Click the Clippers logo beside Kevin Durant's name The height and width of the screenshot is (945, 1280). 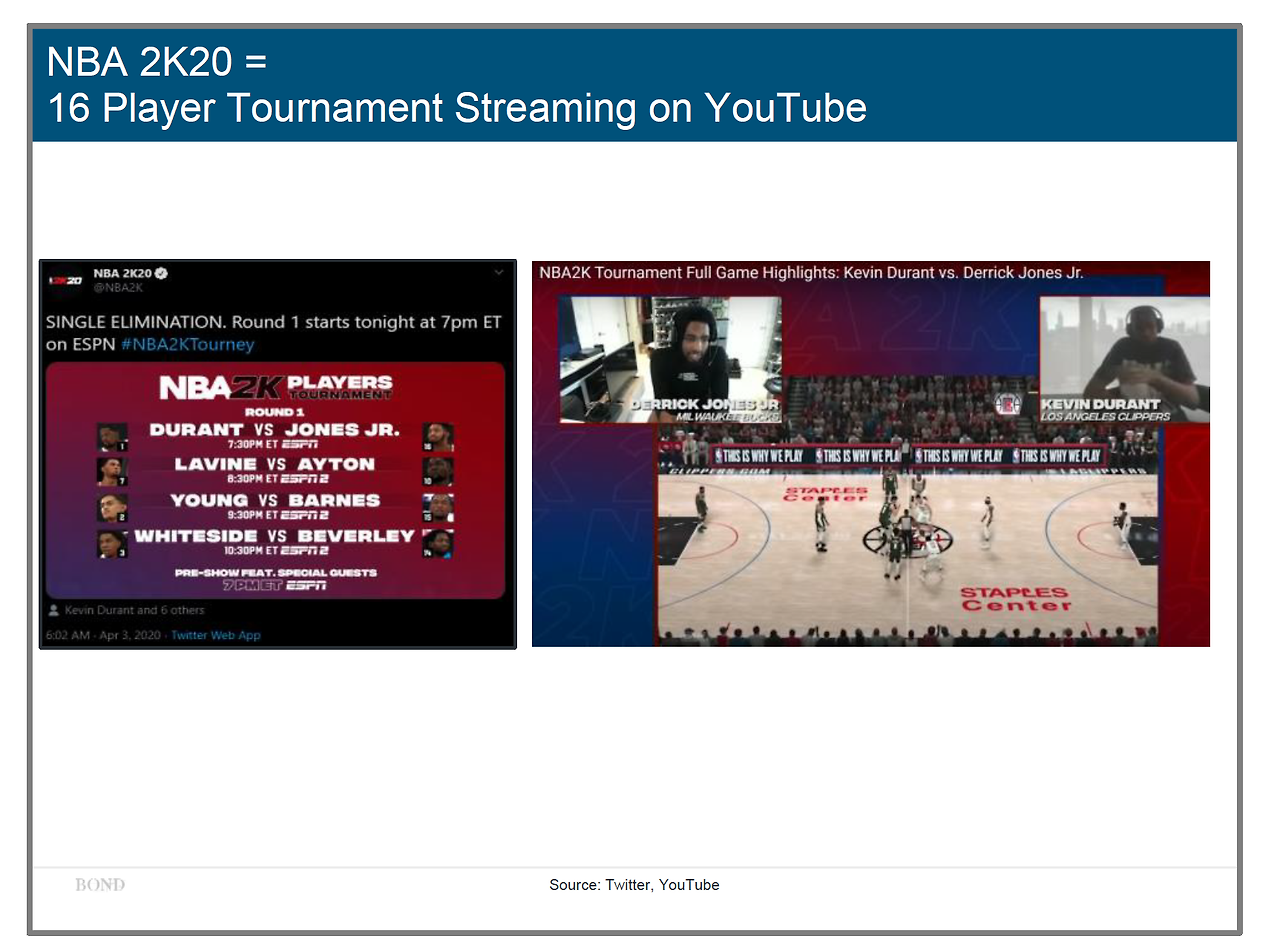click(x=1007, y=404)
